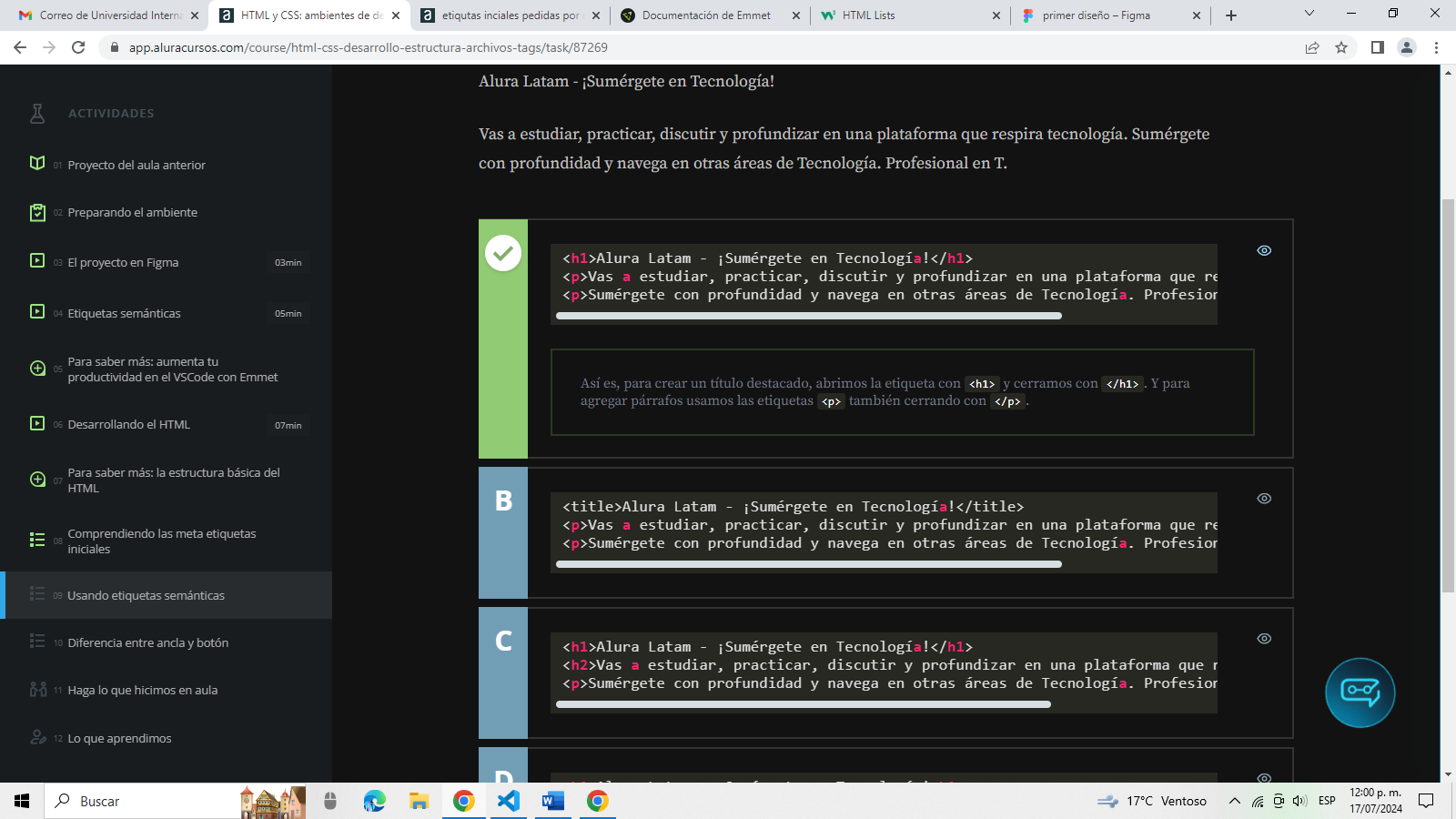This screenshot has width=1456, height=819.
Task: Select answer option D
Action: (503, 765)
